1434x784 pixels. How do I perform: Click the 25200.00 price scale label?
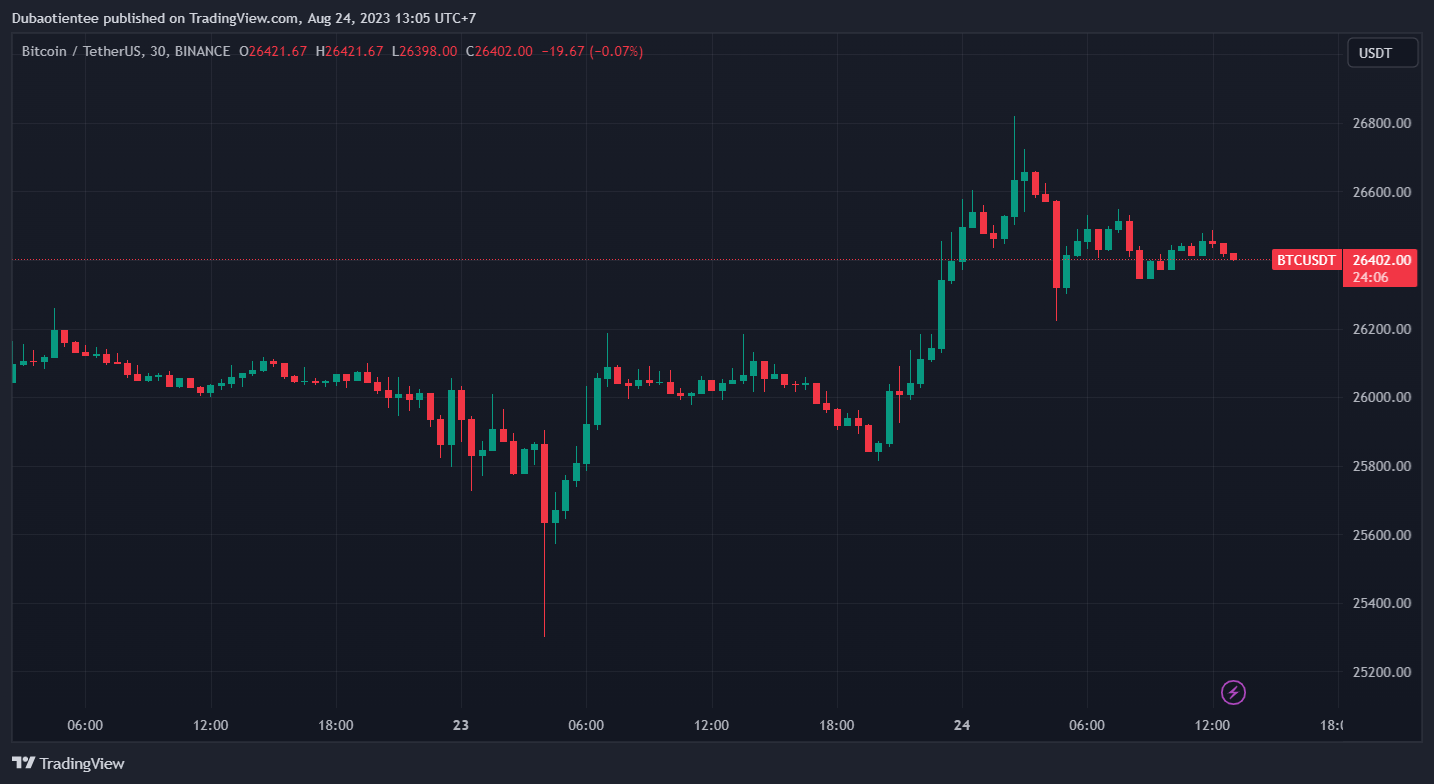click(1381, 672)
